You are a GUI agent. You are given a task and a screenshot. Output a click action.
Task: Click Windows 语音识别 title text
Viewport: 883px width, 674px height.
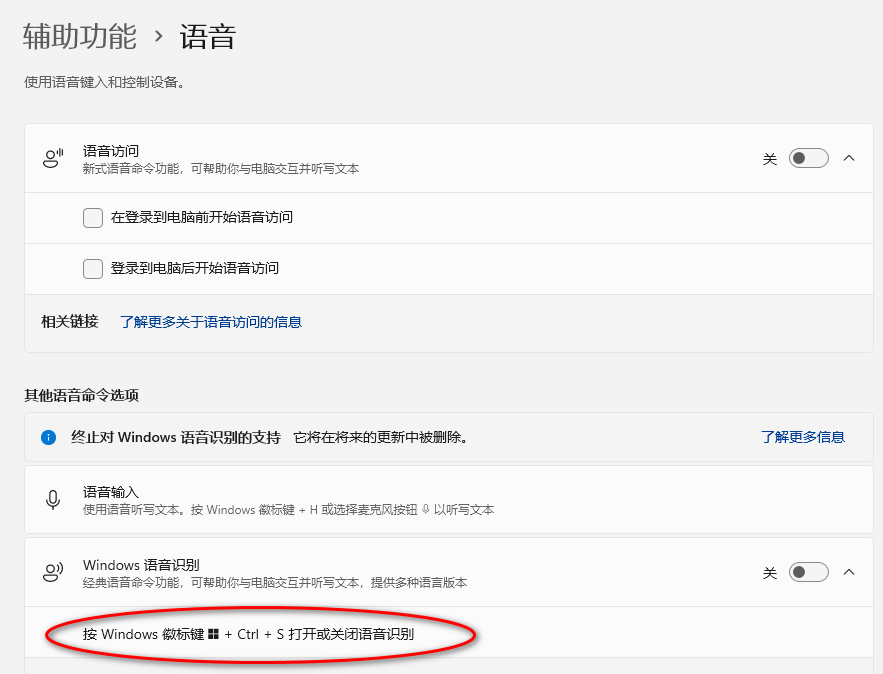coord(141,565)
